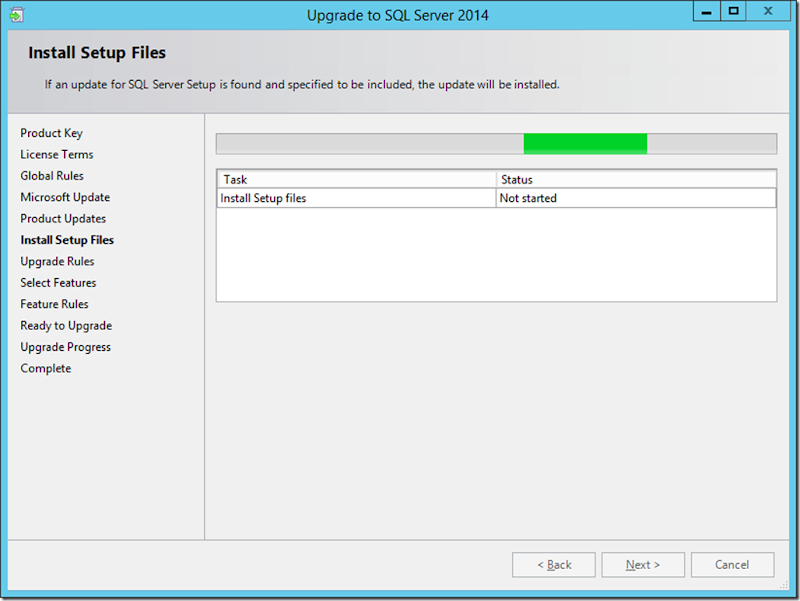Image resolution: width=800 pixels, height=601 pixels.
Task: Select the Complete step in the sidebar
Action: (45, 368)
